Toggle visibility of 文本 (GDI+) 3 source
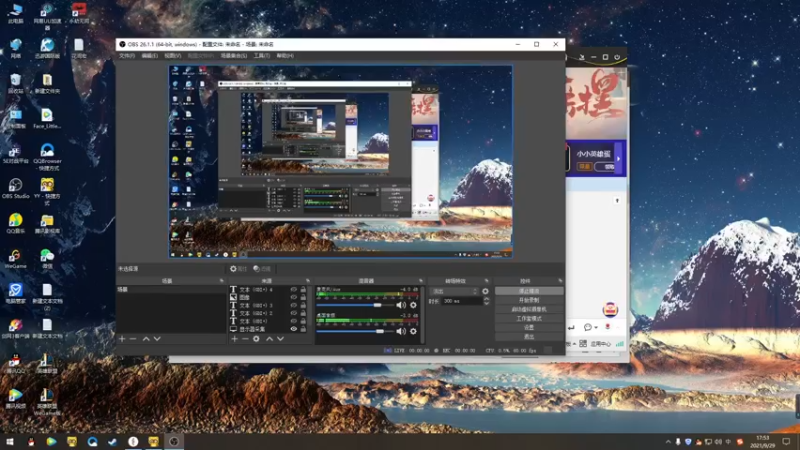This screenshot has height=450, width=800. 293,305
